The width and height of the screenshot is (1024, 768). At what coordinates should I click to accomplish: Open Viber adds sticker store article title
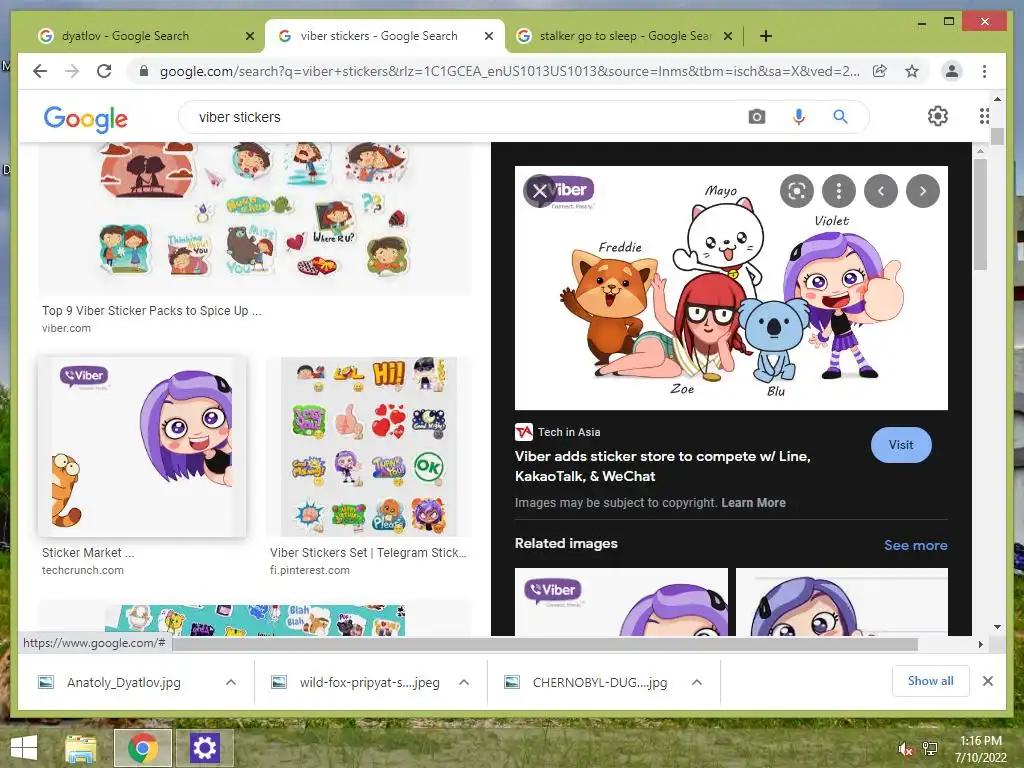click(x=662, y=466)
